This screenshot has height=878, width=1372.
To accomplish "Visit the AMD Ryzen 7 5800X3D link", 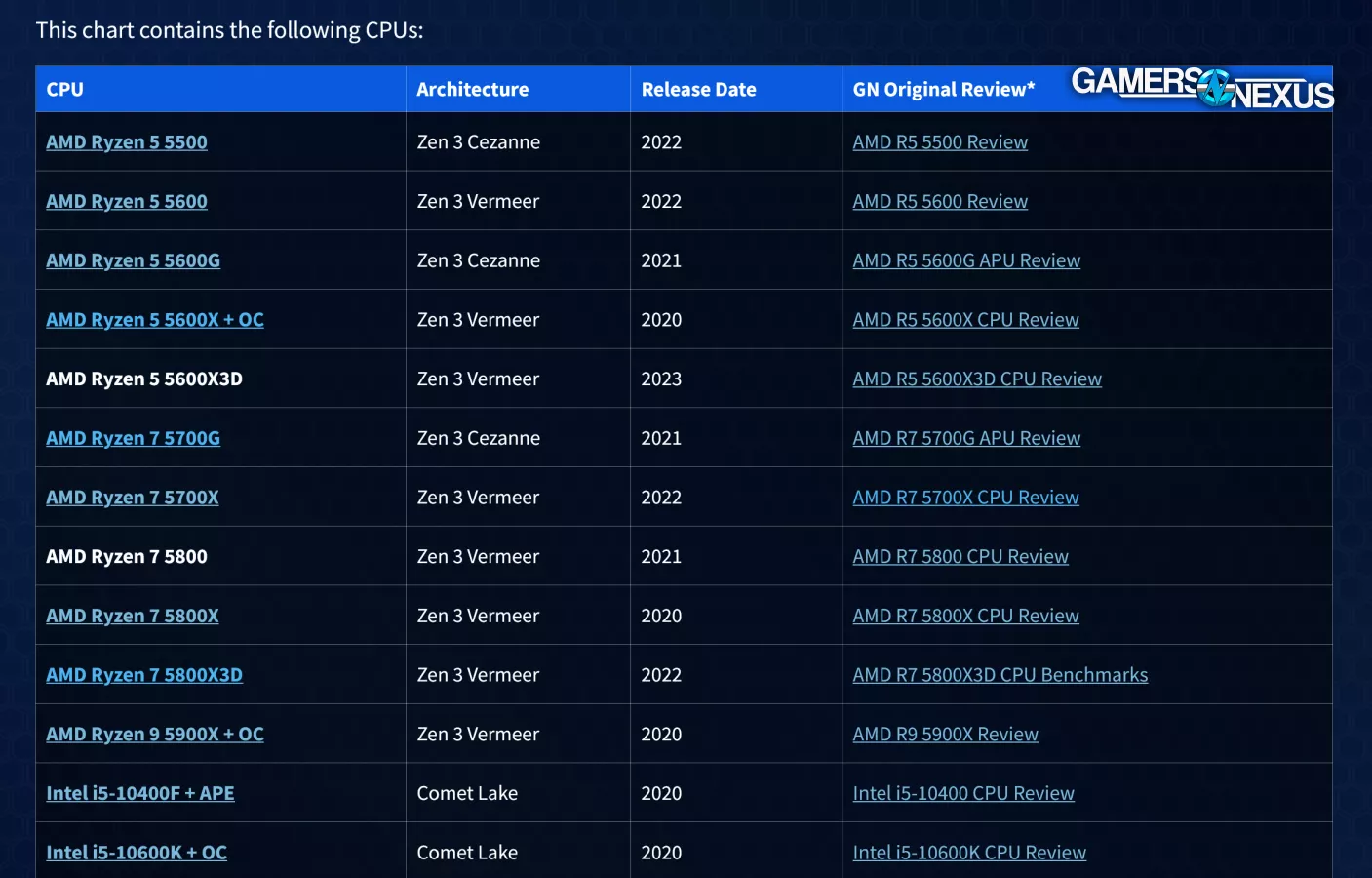I will point(144,675).
